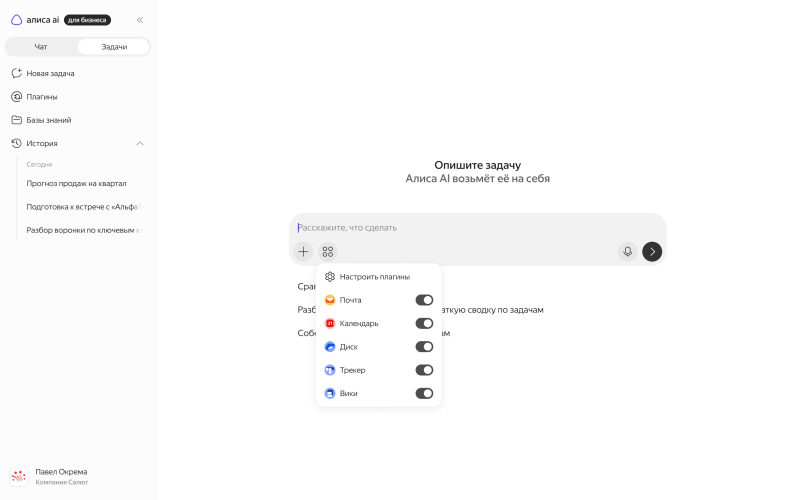Open history item Разбор воронки по ключевым

pyautogui.click(x=84, y=230)
